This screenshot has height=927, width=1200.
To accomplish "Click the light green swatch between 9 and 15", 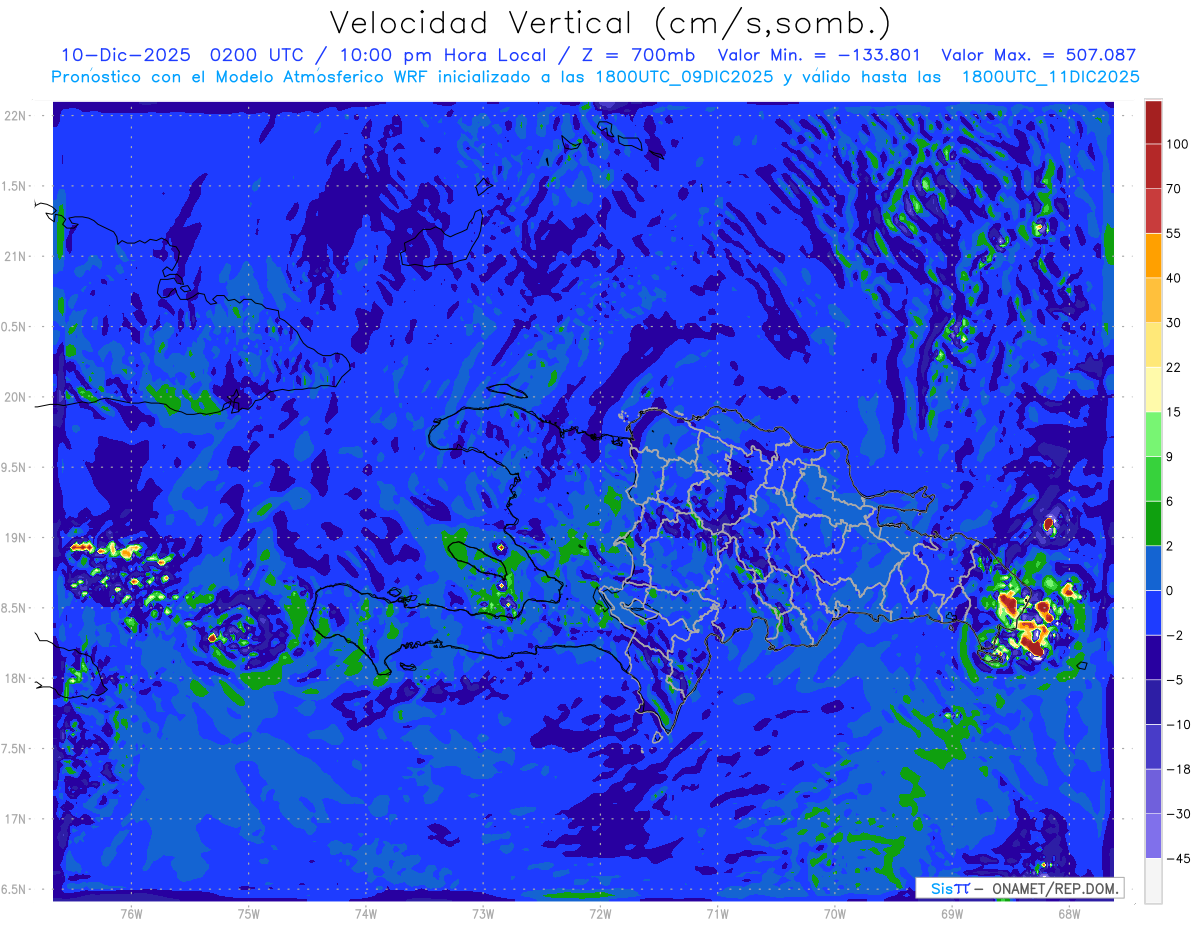I will coord(1153,434).
